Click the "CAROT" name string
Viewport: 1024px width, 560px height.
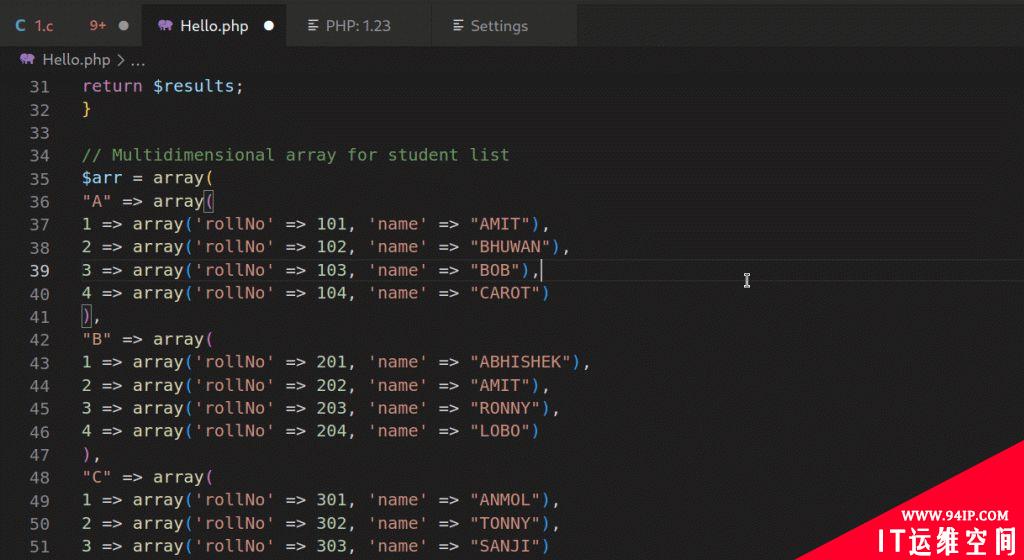tap(505, 293)
